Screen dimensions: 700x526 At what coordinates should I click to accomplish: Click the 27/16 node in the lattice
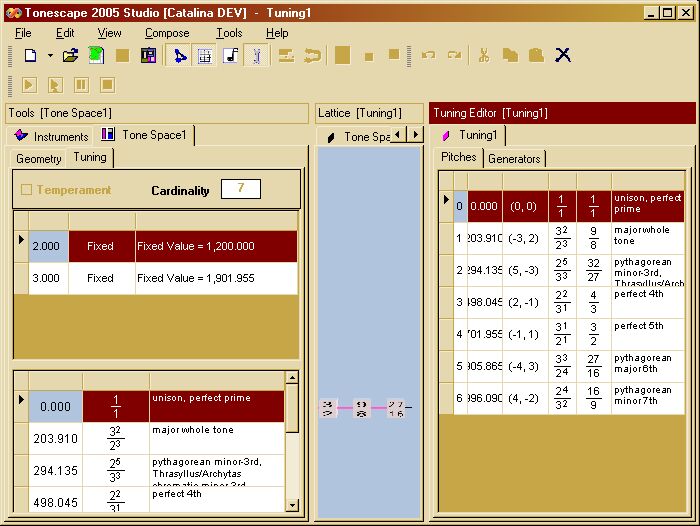point(396,409)
